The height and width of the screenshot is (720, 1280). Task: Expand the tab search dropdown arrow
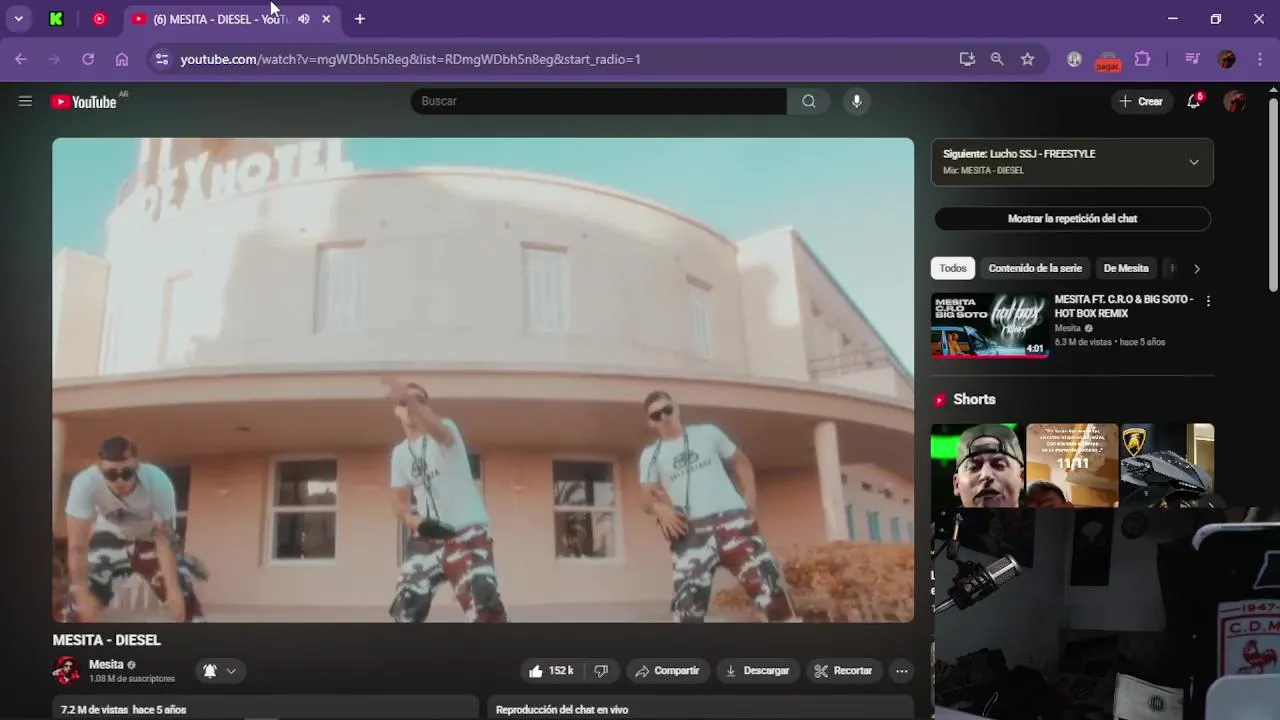click(18, 19)
